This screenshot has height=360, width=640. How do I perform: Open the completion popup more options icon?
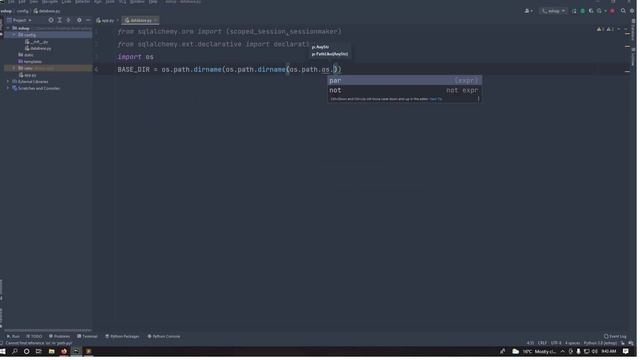point(478,99)
